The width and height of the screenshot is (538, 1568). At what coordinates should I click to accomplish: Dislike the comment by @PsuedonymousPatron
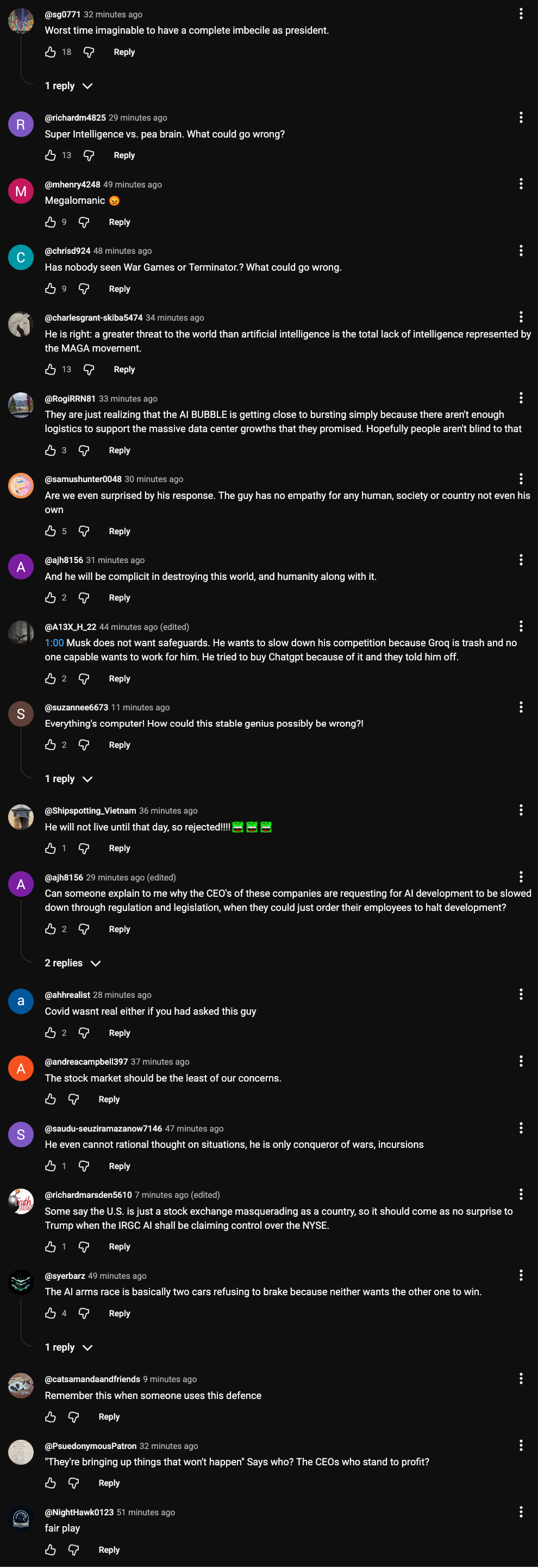74,1483
